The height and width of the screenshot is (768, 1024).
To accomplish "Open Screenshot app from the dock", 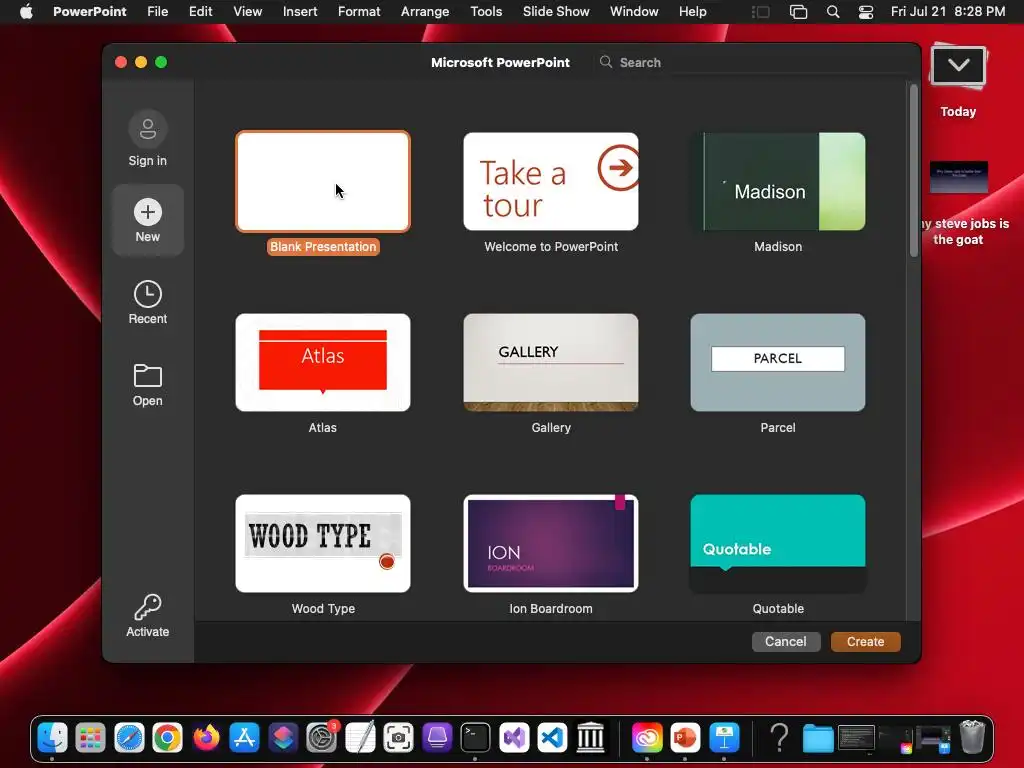I will [x=398, y=738].
